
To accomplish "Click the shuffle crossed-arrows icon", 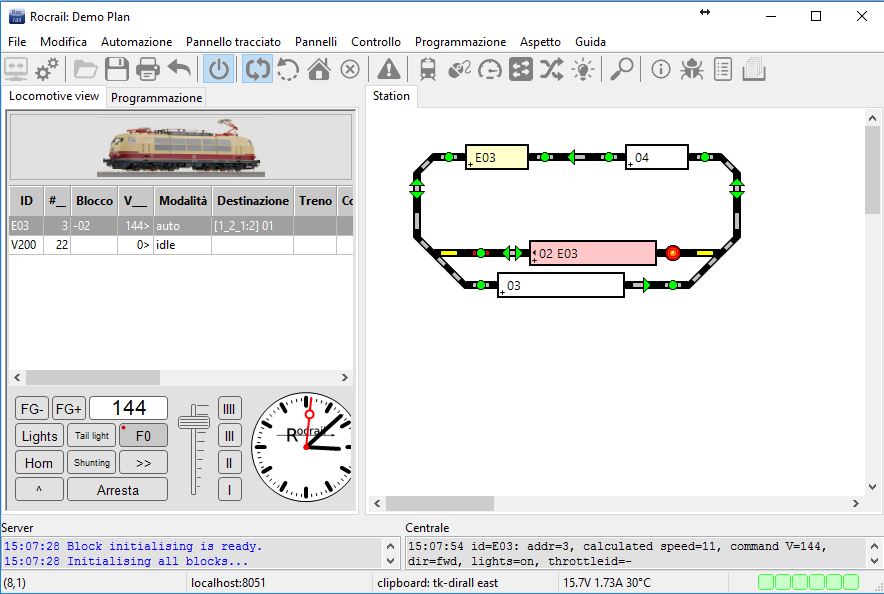I will (551, 70).
